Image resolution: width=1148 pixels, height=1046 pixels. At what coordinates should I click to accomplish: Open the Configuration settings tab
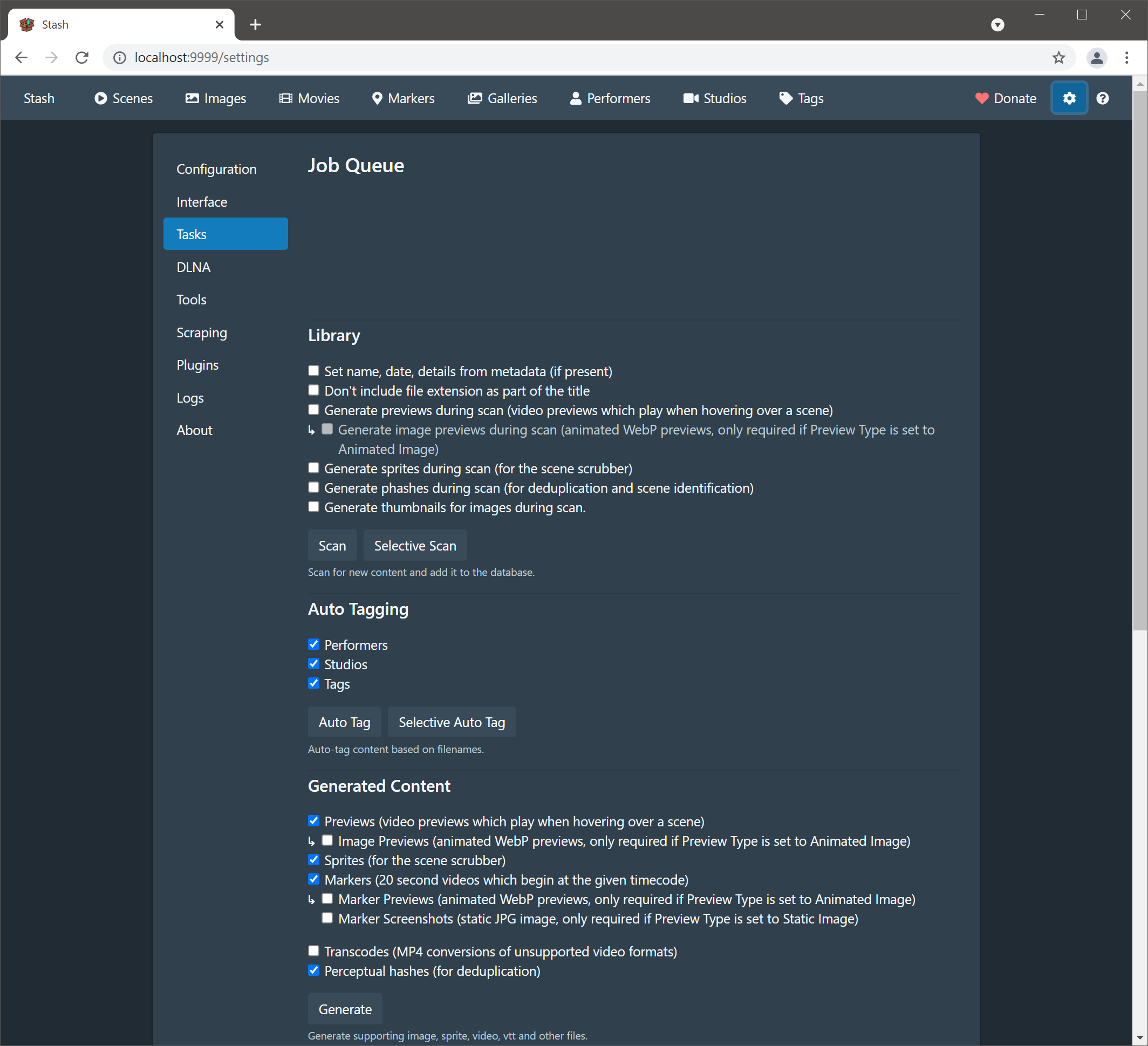(x=225, y=169)
